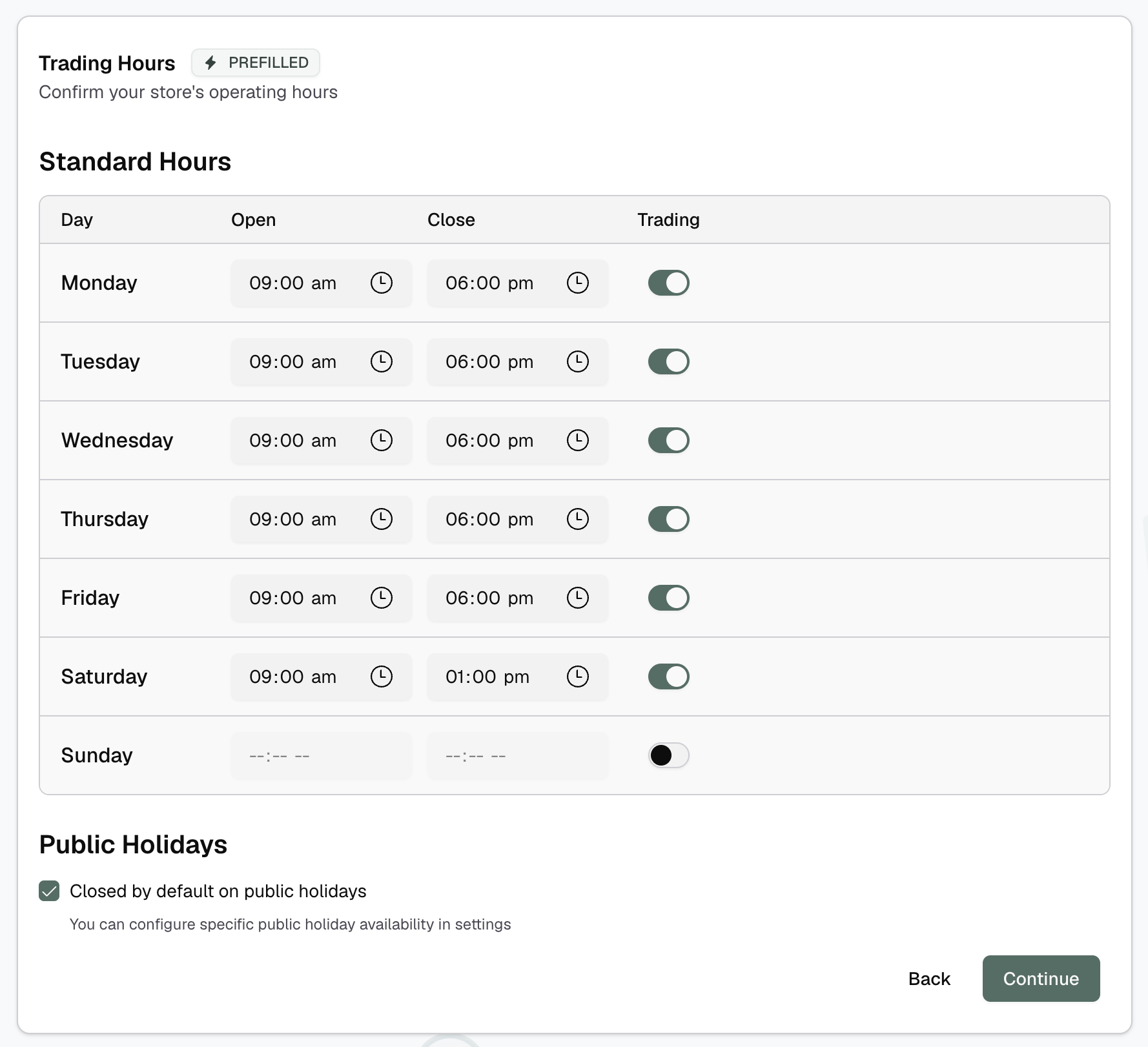Open the clock picker for Saturday open time
The width and height of the screenshot is (1148, 1047).
[382, 676]
